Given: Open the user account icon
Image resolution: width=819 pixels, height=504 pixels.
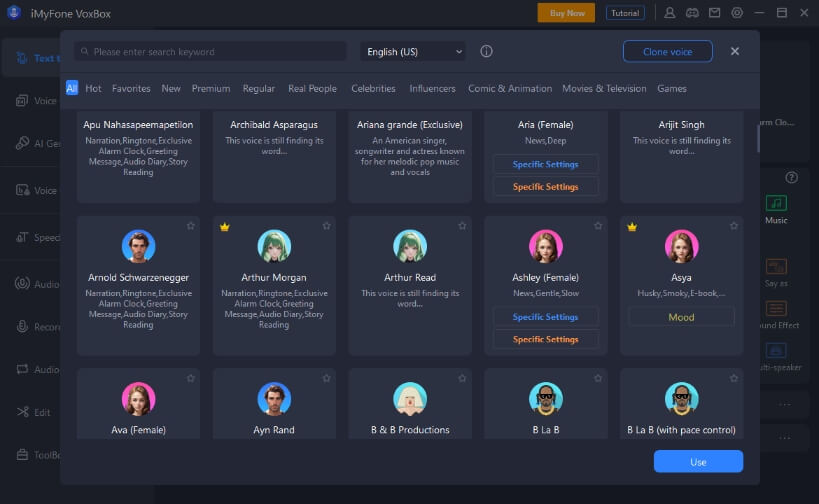Looking at the screenshot, I should pyautogui.click(x=669, y=13).
